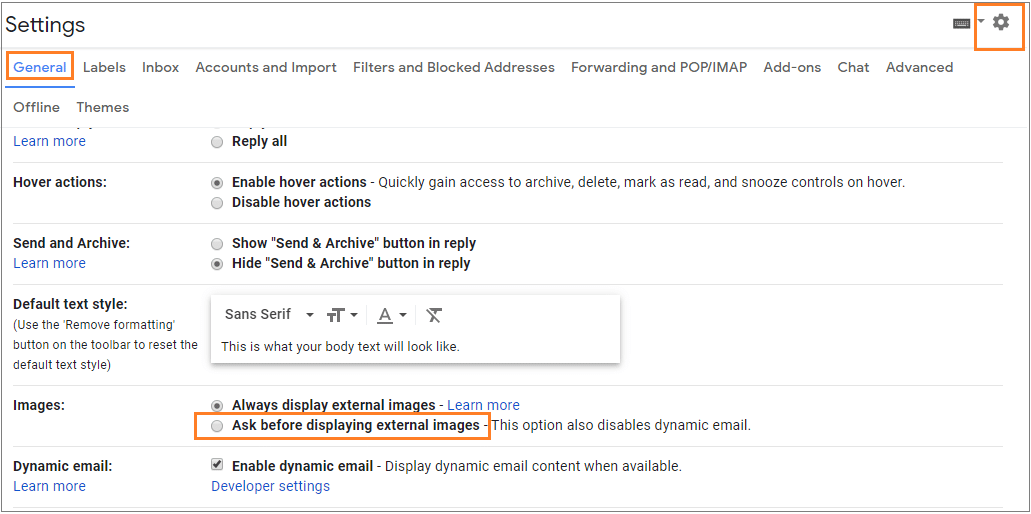Image resolution: width=1031 pixels, height=514 pixels.
Task: Switch to the Inbox tab
Action: (x=160, y=67)
